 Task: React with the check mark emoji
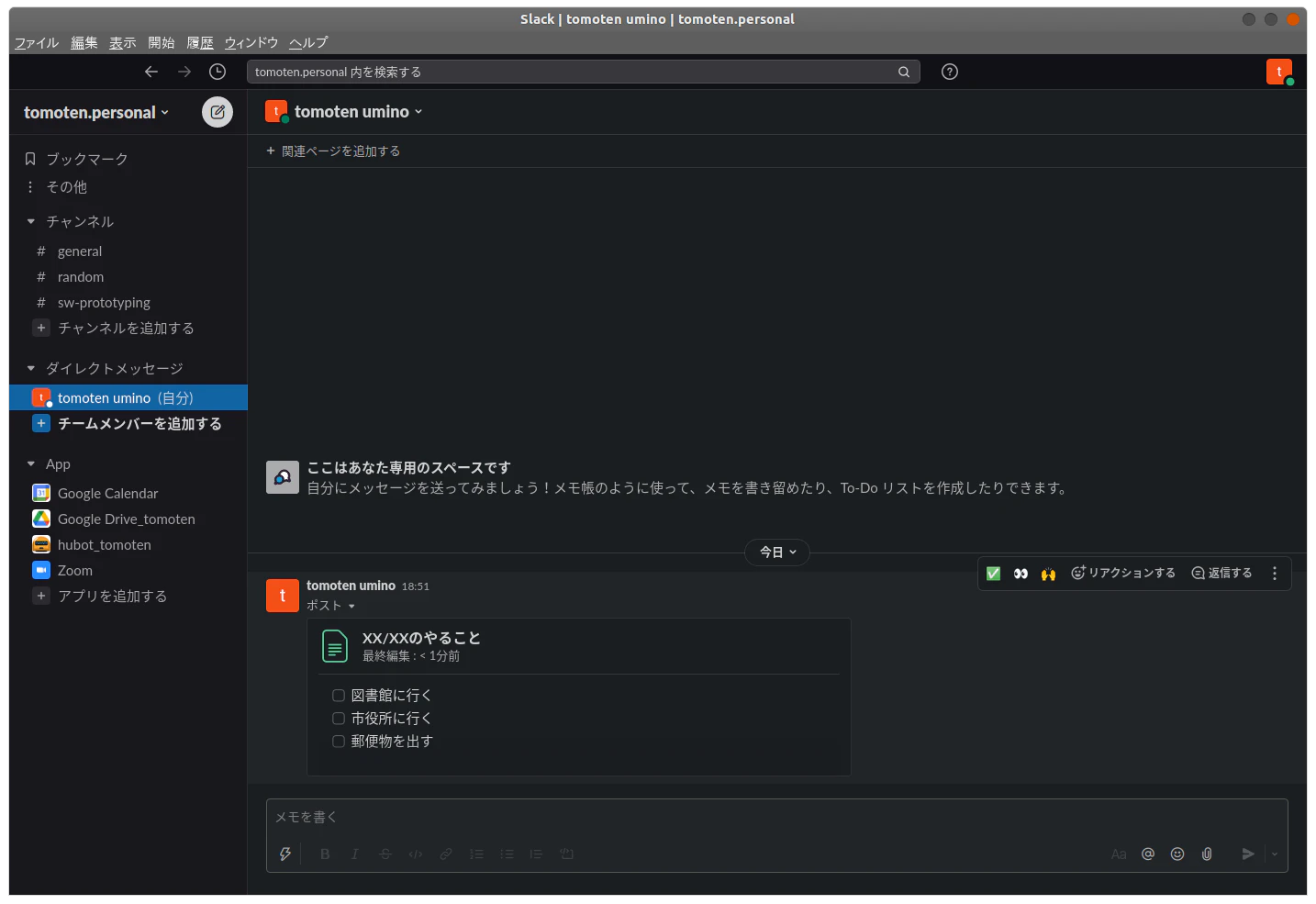pos(994,574)
